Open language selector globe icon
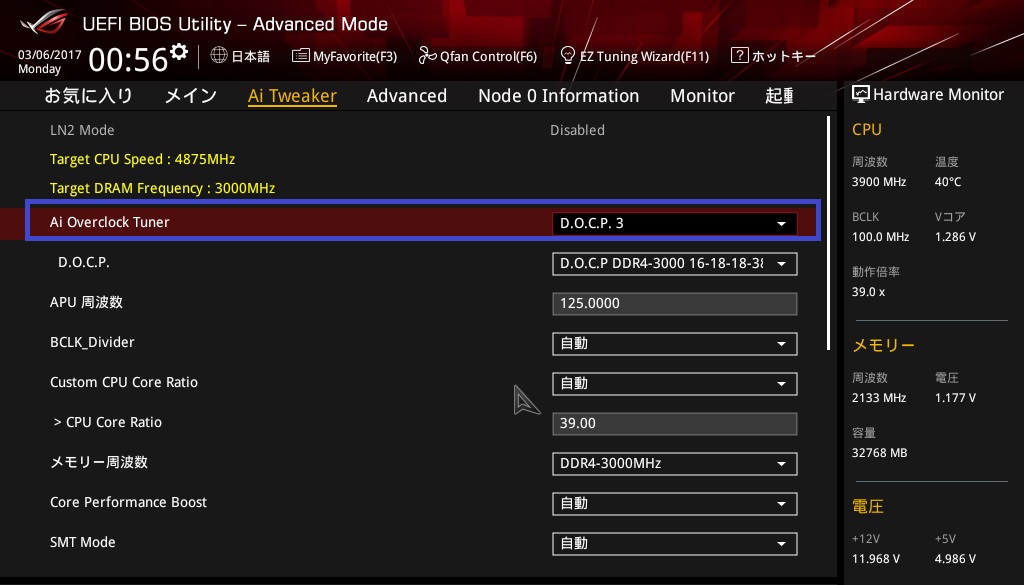Screen dimensions: 1024x585 pos(219,55)
